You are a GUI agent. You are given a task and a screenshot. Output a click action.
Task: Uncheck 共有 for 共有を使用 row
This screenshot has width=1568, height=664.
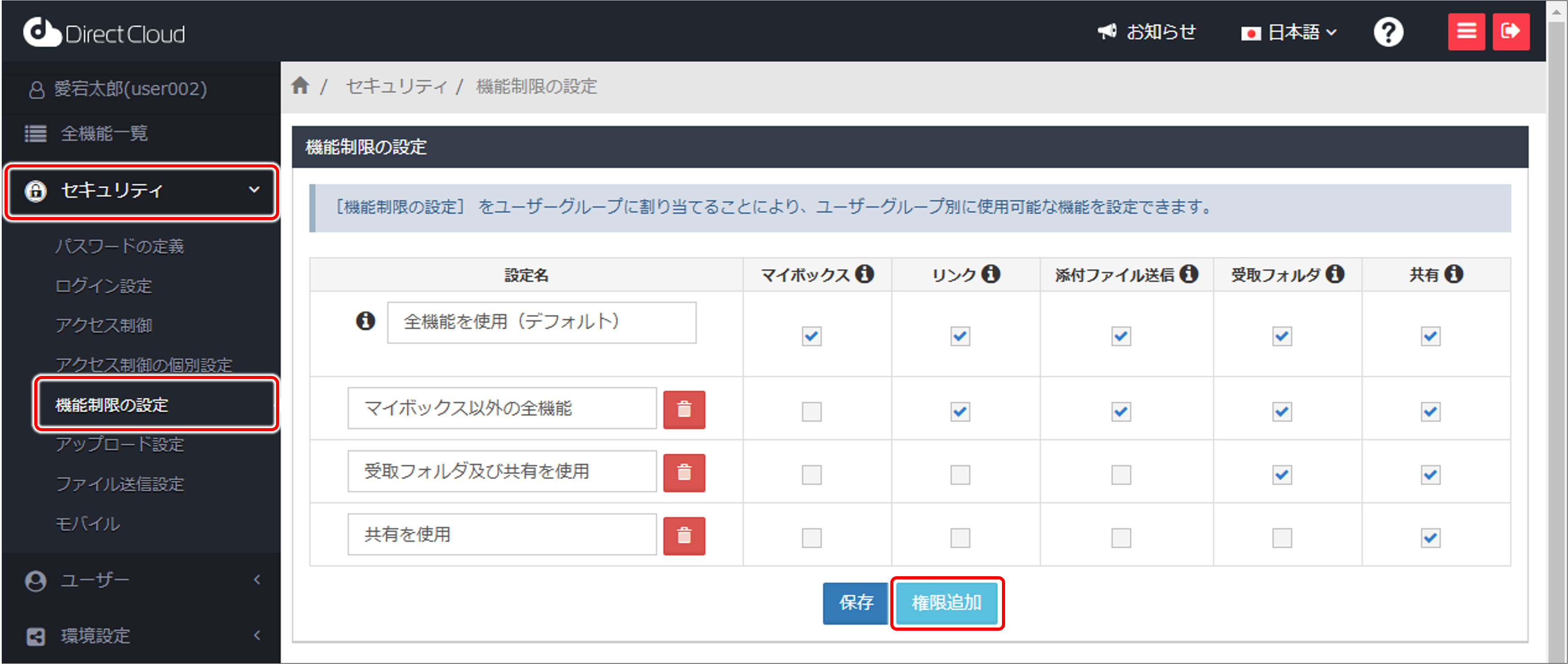tap(1431, 538)
